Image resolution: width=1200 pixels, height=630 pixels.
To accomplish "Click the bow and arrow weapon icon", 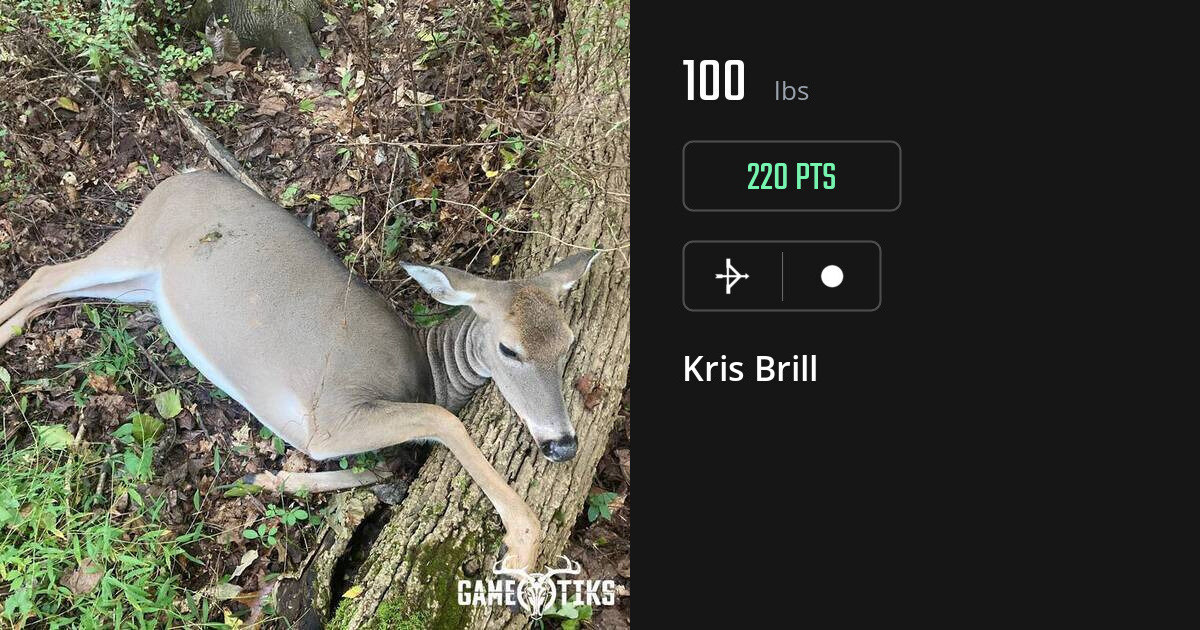I will pos(732,276).
